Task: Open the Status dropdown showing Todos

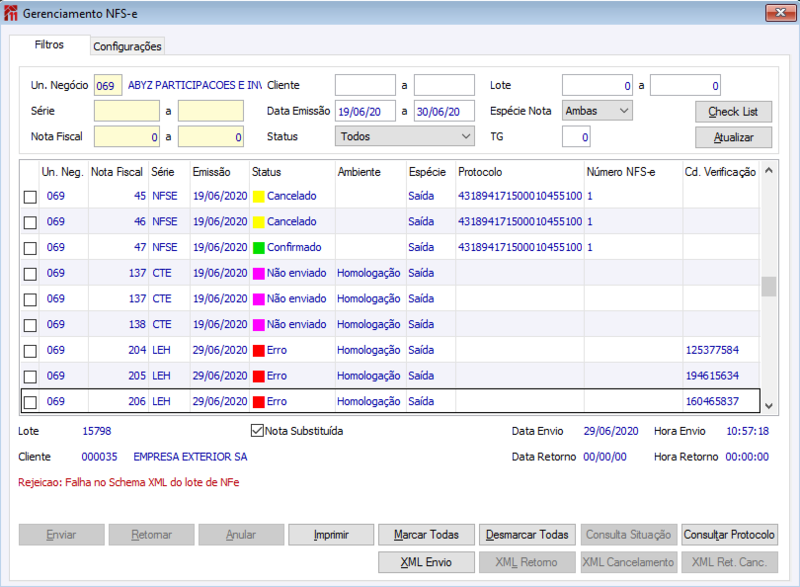Action: 405,136
